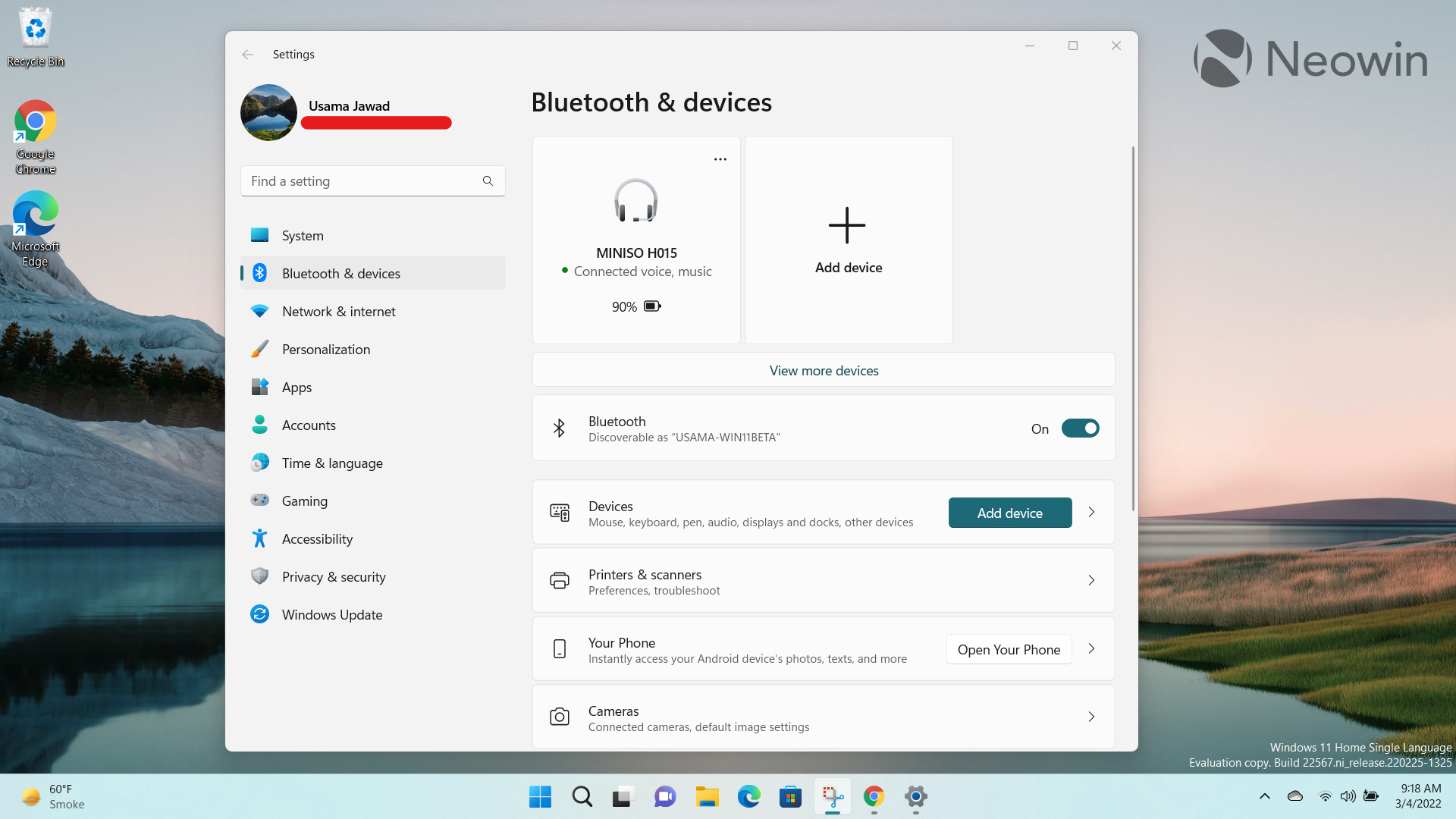The width and height of the screenshot is (1456, 819).
Task: Focus the Find a setting search box
Action: click(x=372, y=180)
